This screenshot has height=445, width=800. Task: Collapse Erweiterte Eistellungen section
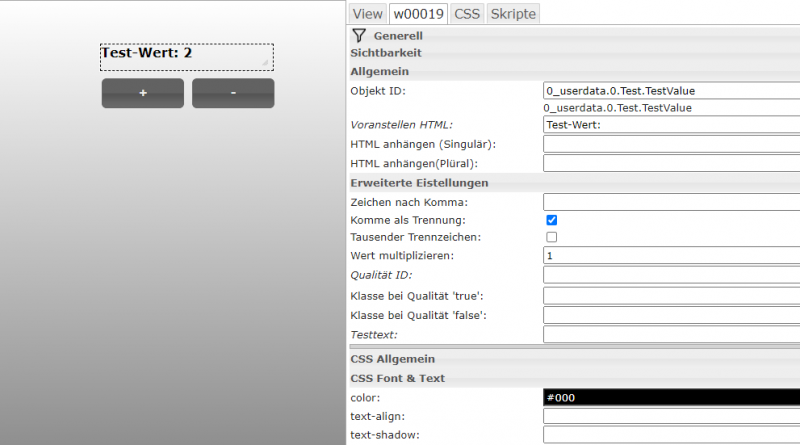[x=419, y=182]
